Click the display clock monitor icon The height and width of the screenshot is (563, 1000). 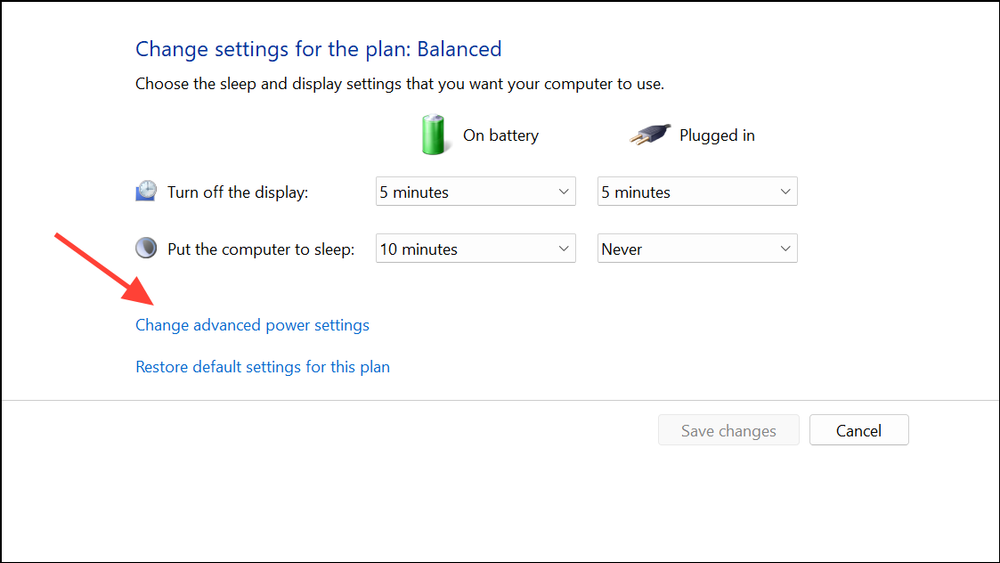coord(146,191)
